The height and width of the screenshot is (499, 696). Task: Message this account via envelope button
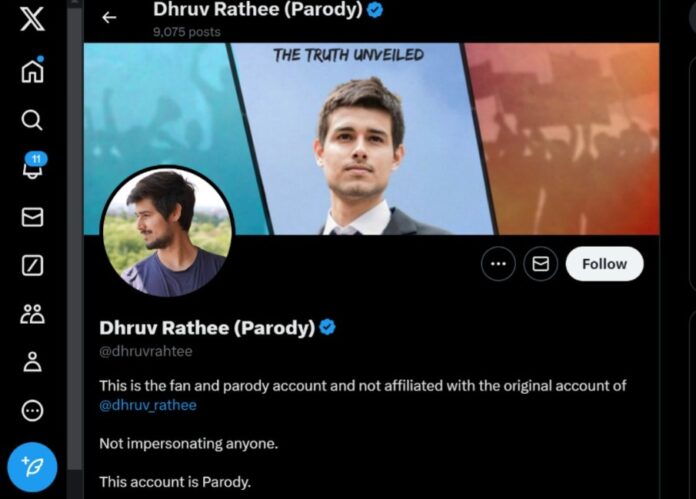click(x=540, y=264)
